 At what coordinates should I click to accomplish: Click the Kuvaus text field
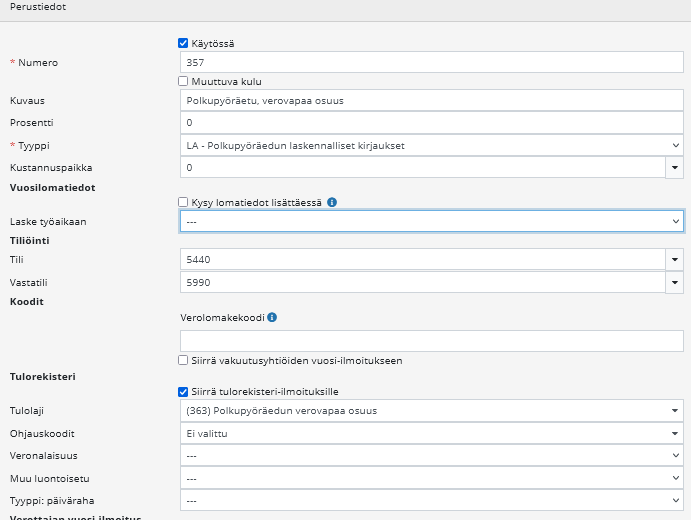431,100
